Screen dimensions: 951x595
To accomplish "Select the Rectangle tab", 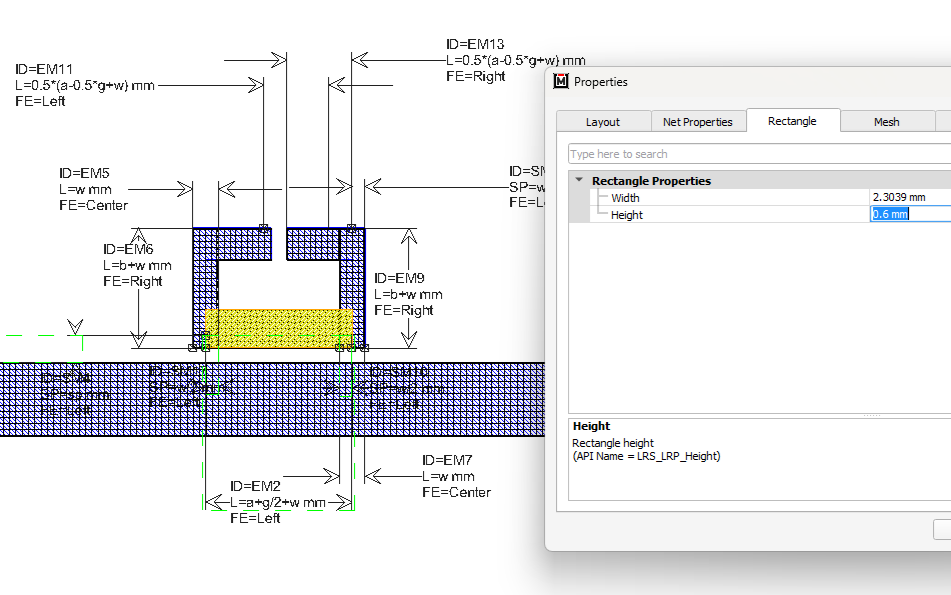I will coord(792,121).
